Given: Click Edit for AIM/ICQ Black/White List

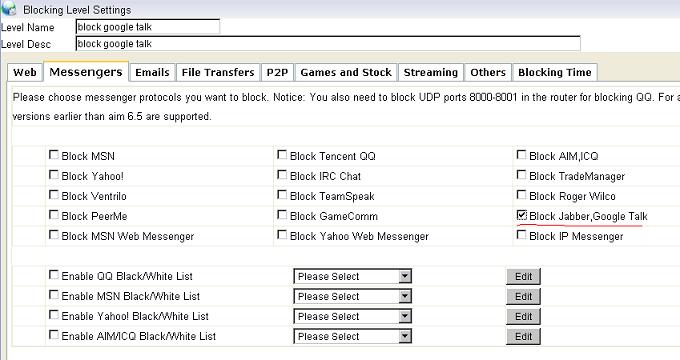Looking at the screenshot, I should pos(523,336).
